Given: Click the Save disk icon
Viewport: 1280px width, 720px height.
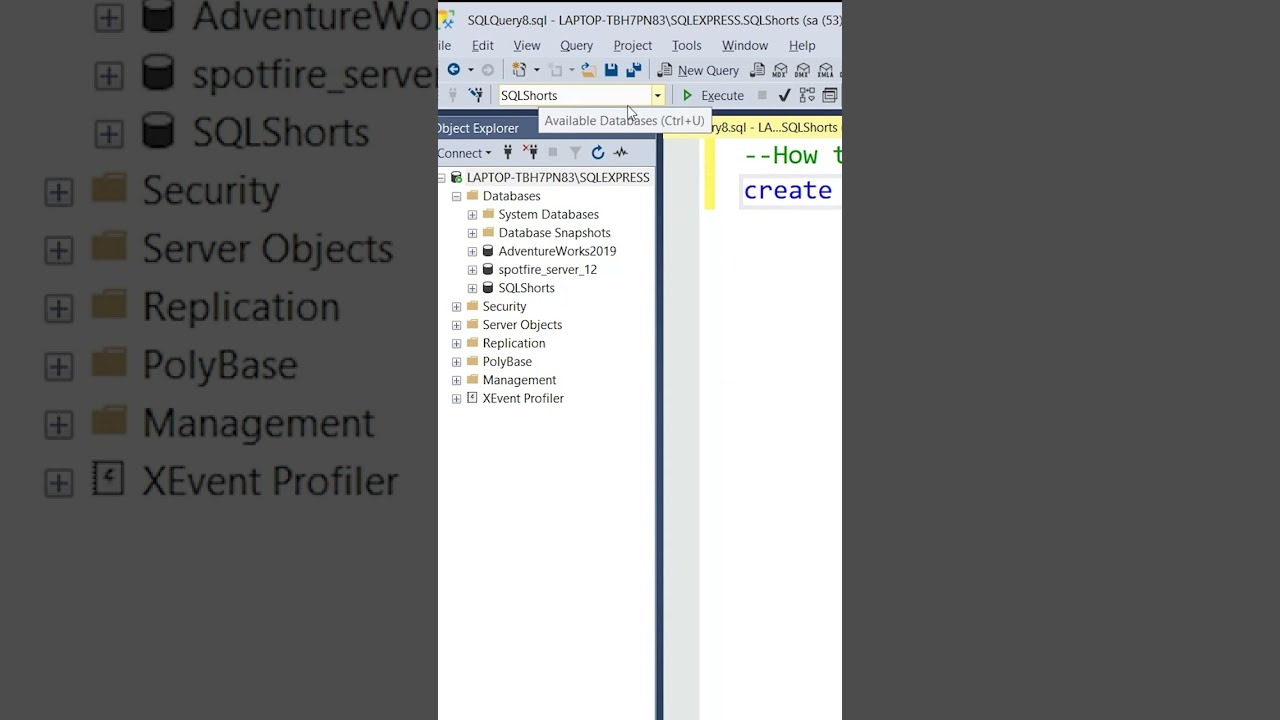Looking at the screenshot, I should pyautogui.click(x=611, y=70).
